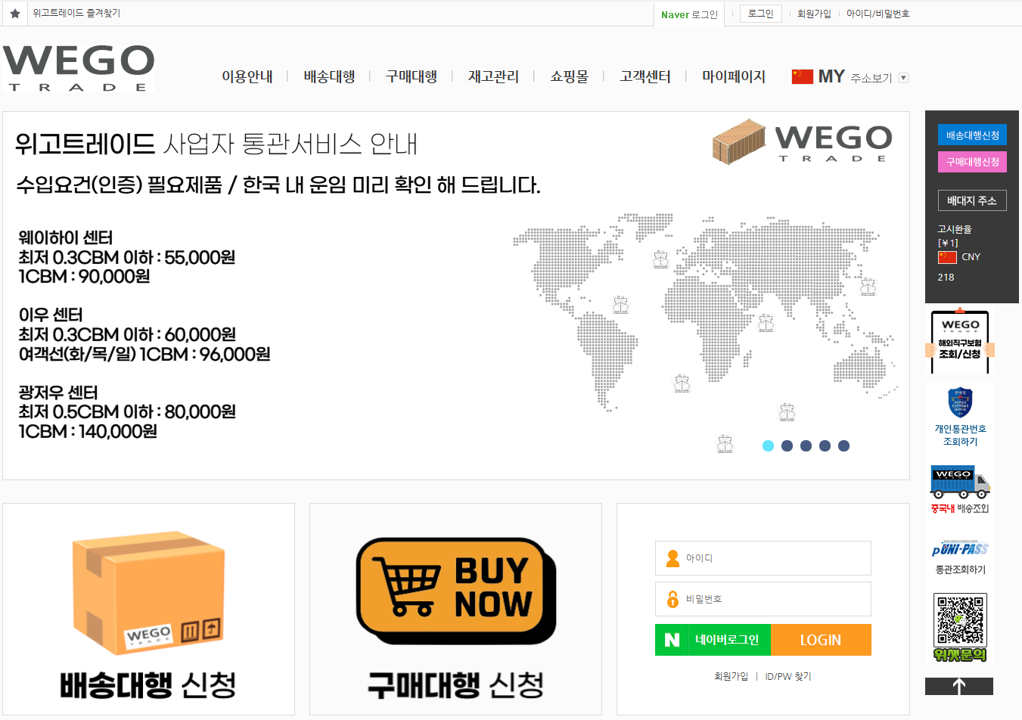Select the last carousel slide dot
Viewport: 1022px width, 720px height.
pos(843,446)
